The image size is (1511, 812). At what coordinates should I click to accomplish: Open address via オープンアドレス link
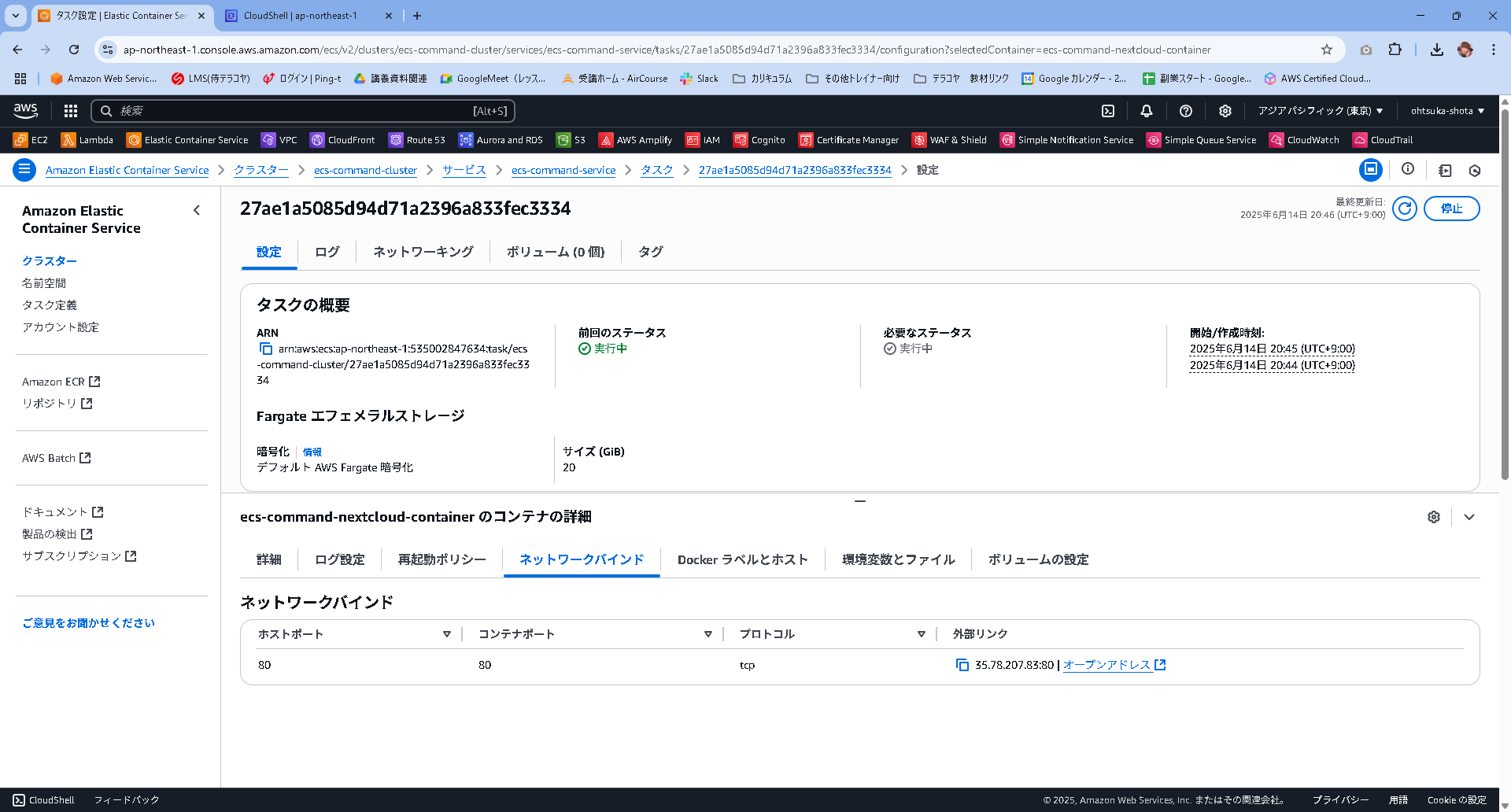(1107, 665)
